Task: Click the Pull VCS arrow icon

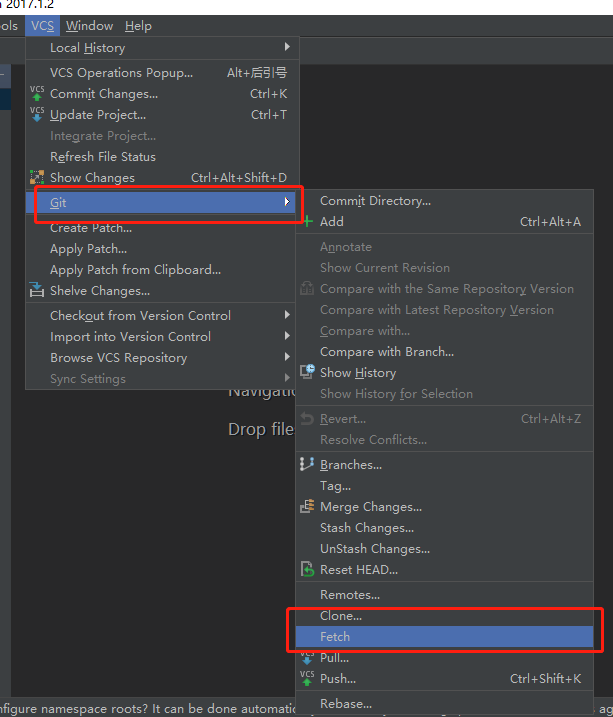Action: (307, 658)
